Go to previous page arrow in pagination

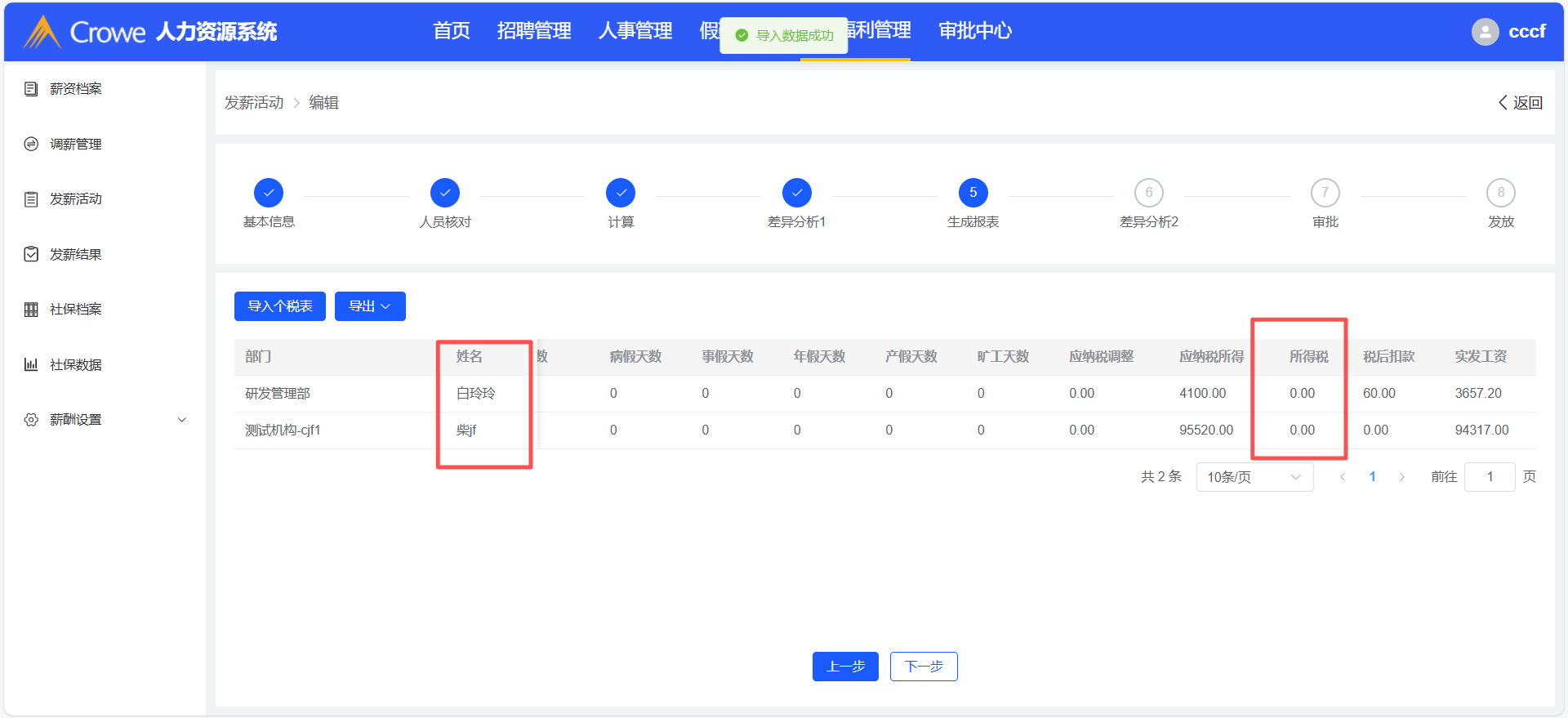click(1343, 477)
